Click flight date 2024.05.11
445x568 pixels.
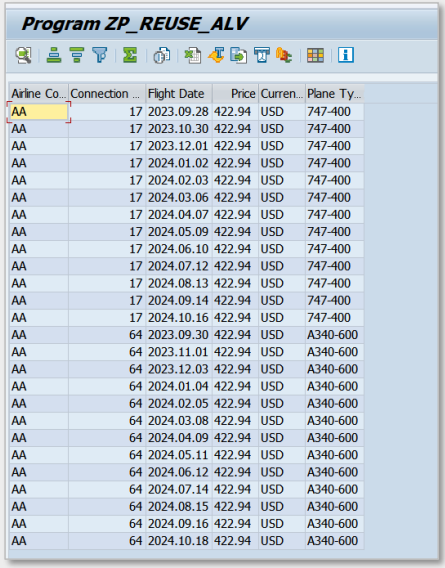tap(179, 455)
